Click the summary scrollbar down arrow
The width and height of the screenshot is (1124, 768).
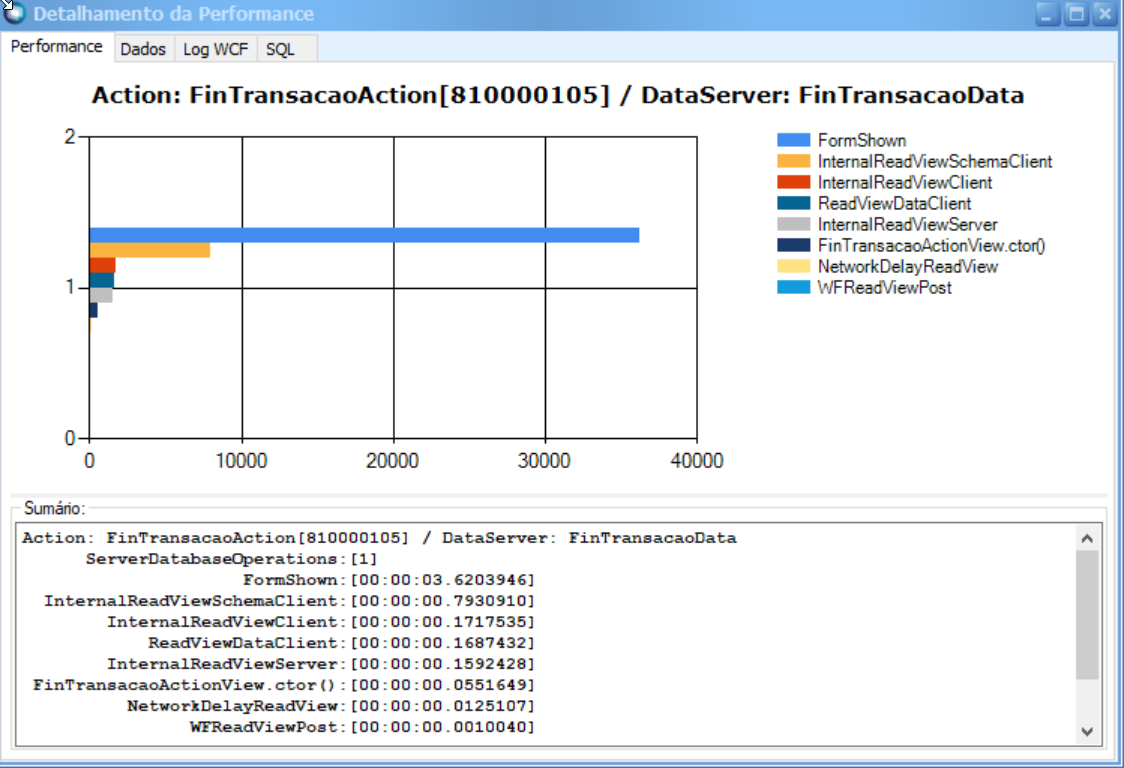1087,731
